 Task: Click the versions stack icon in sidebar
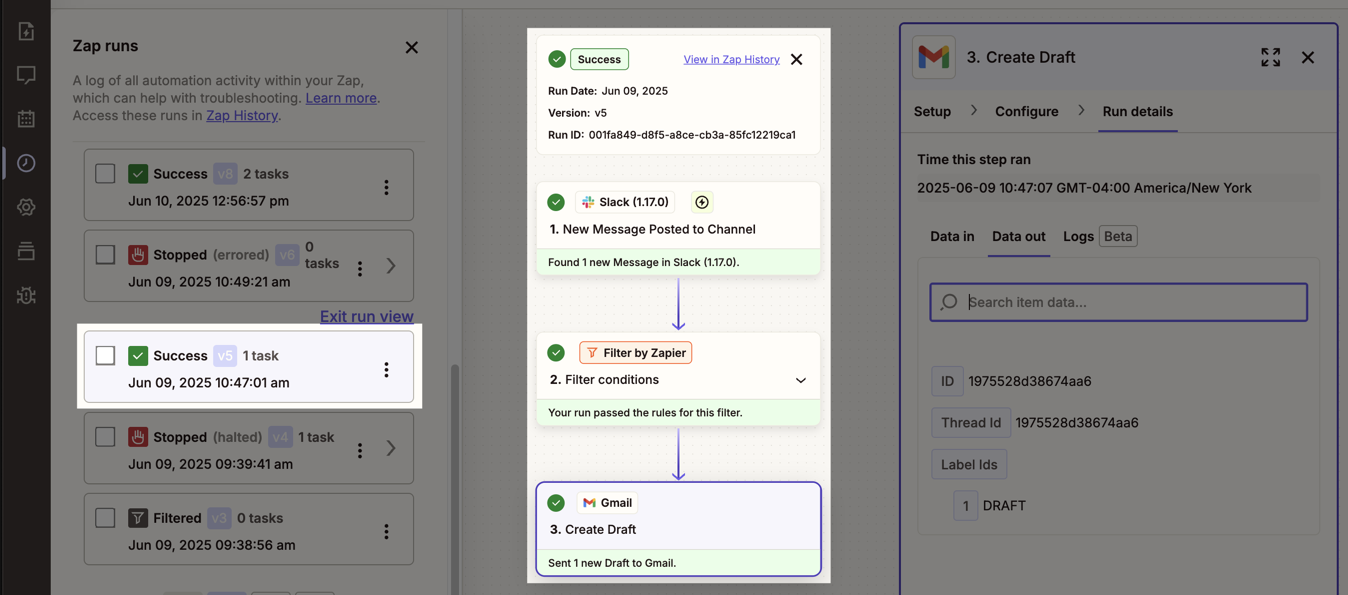(26, 251)
